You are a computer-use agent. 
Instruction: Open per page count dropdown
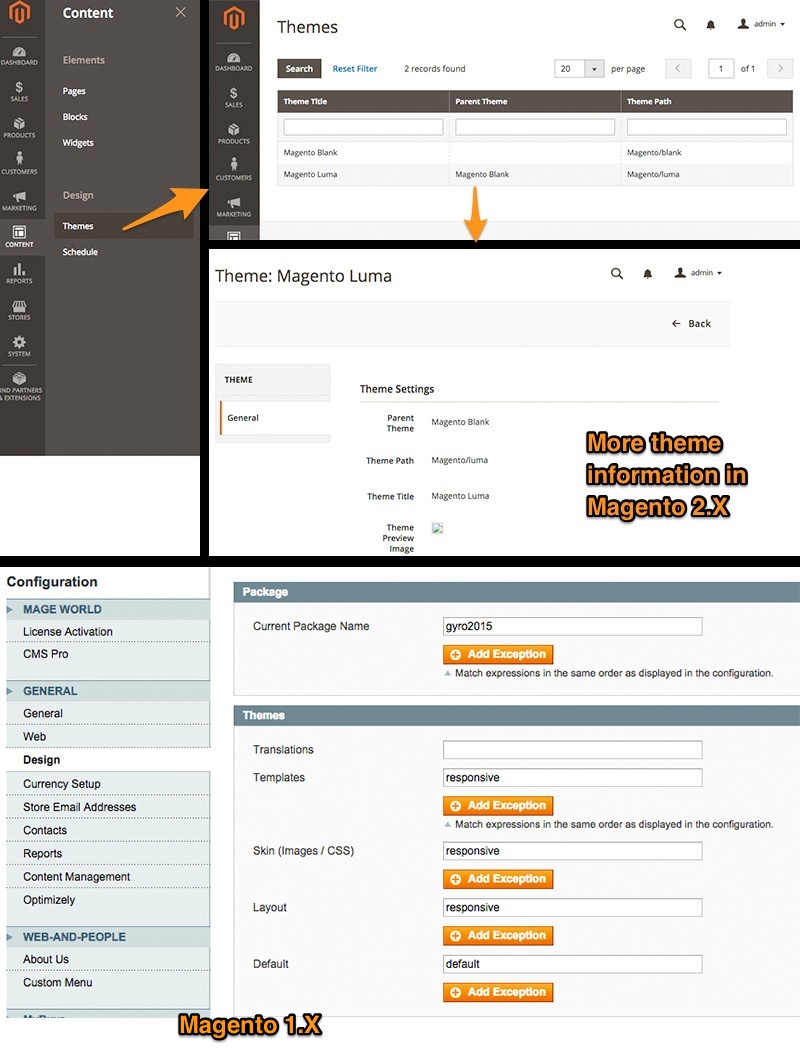tap(594, 69)
